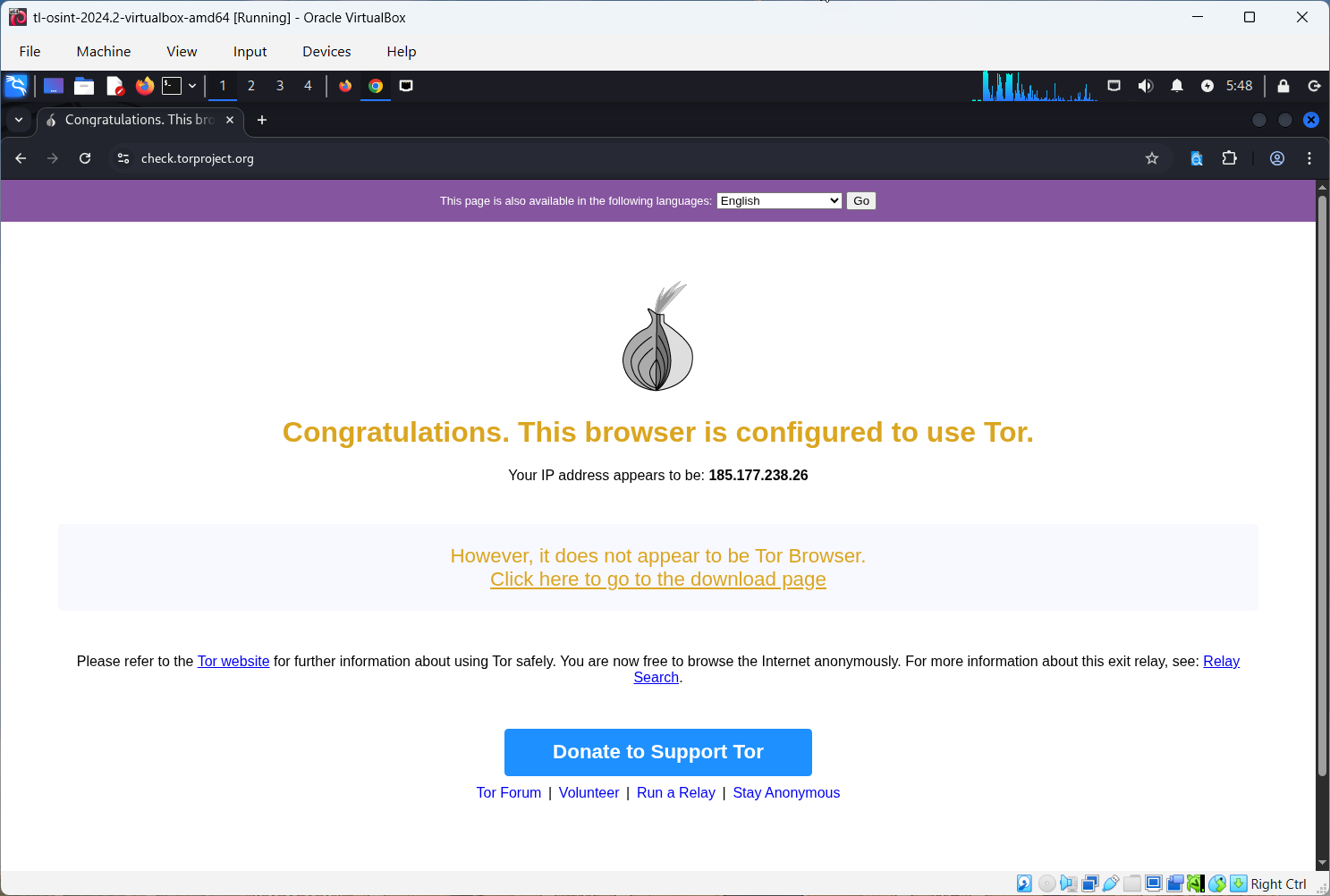Open the Machine menu
Screen dimensions: 1330x896
[x=104, y=52]
